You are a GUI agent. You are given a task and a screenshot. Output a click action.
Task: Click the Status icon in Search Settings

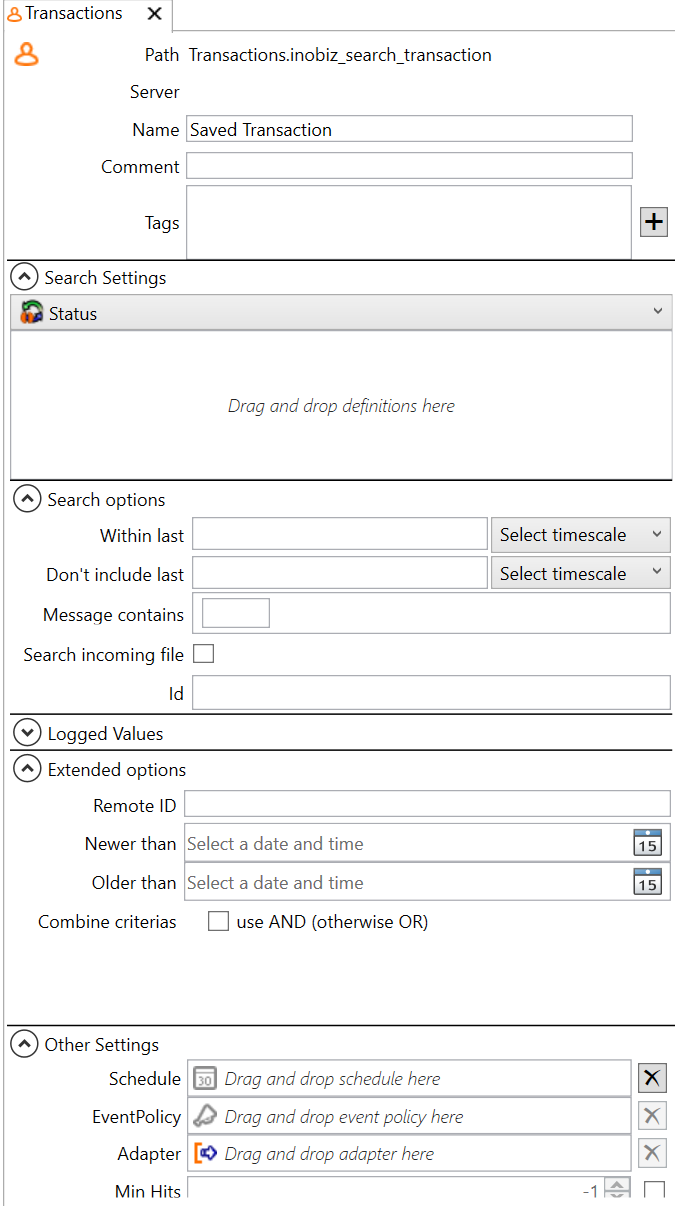[32, 313]
